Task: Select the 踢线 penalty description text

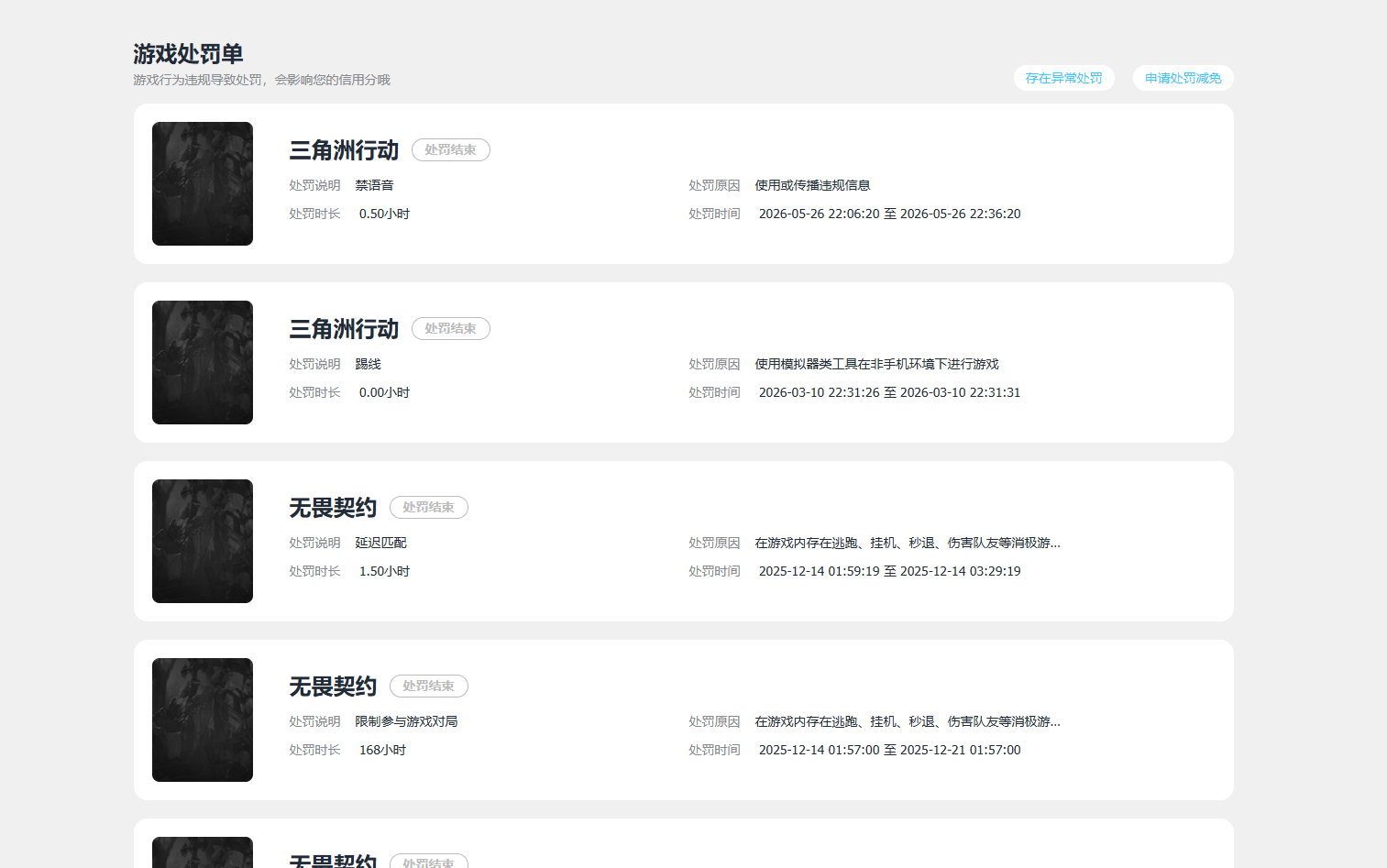Action: pos(368,364)
